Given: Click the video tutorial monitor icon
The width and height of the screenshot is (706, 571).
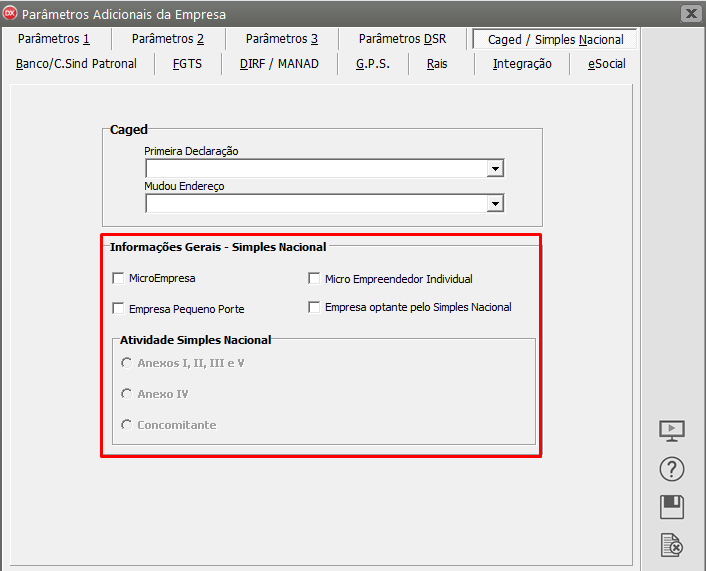Looking at the screenshot, I should click(672, 431).
